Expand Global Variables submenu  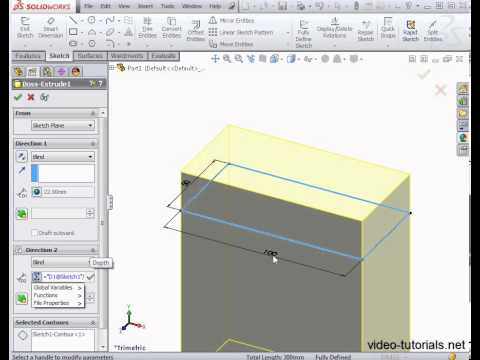(x=58, y=287)
